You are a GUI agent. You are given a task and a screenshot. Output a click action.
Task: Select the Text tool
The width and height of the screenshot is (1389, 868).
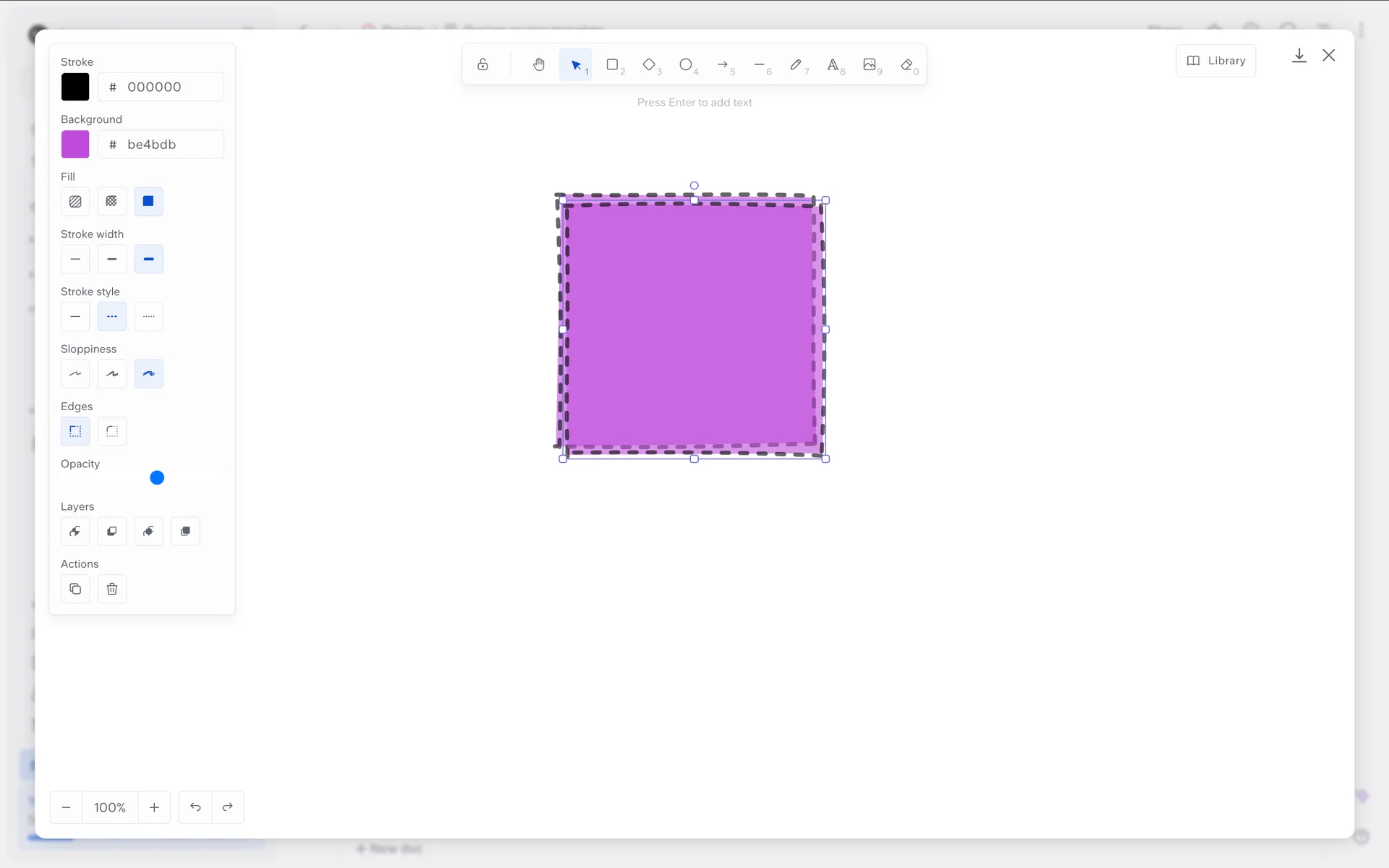[x=833, y=65]
